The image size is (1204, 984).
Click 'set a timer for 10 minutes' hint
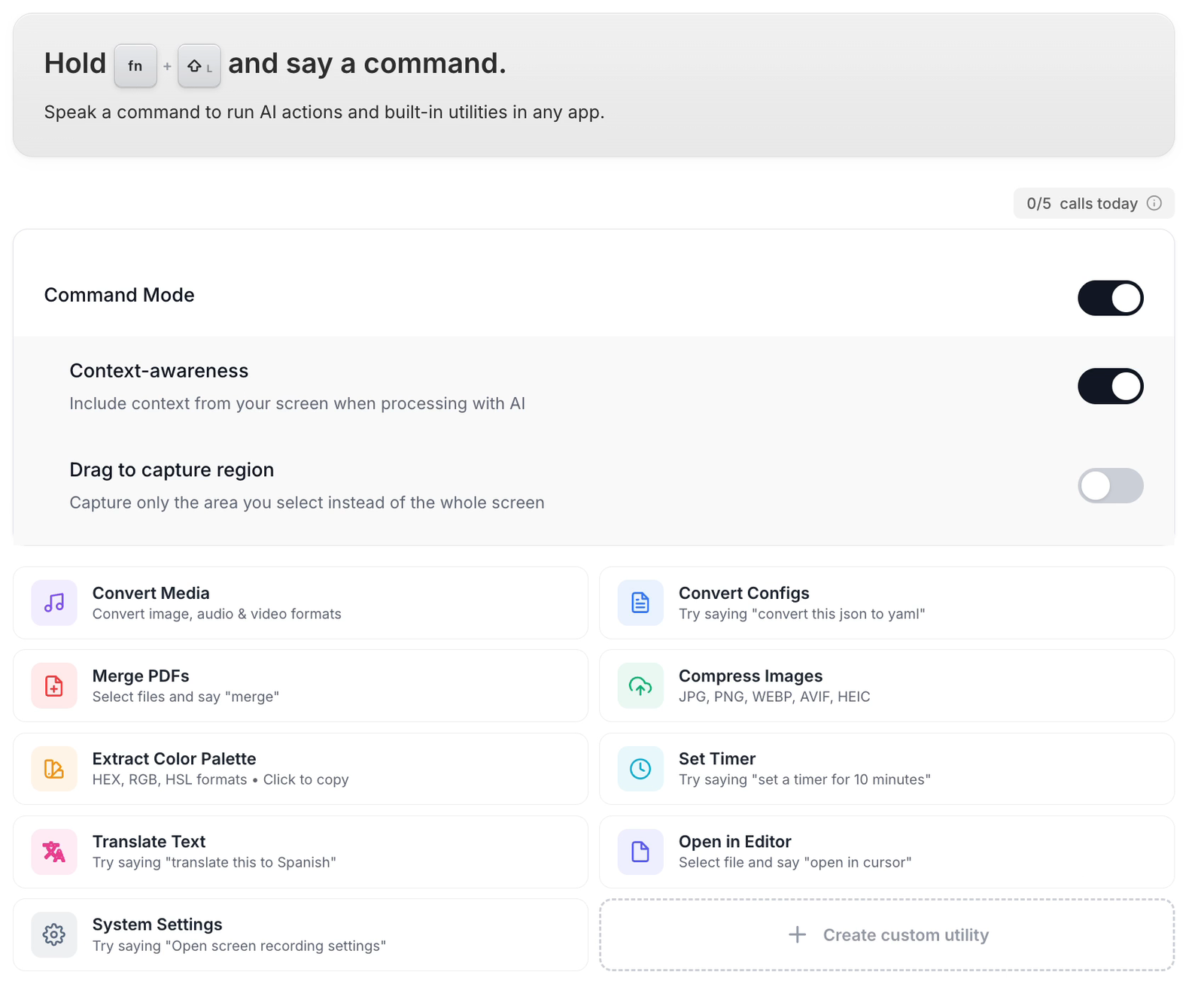point(841,779)
